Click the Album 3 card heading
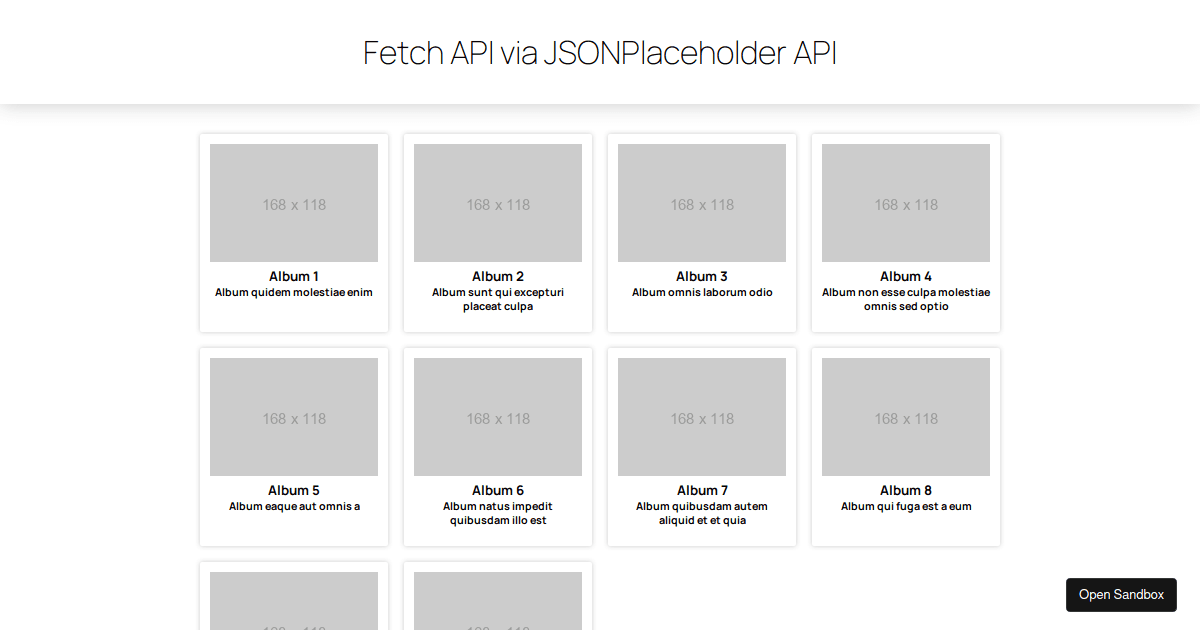The image size is (1200, 630). pyautogui.click(x=701, y=276)
